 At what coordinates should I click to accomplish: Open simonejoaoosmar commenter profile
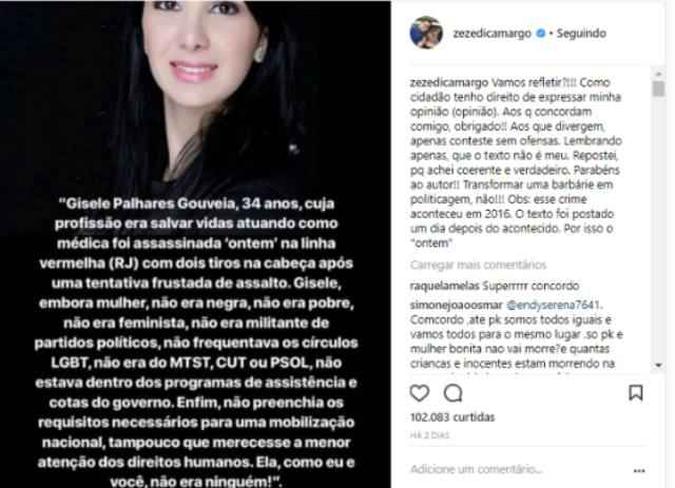point(456,305)
